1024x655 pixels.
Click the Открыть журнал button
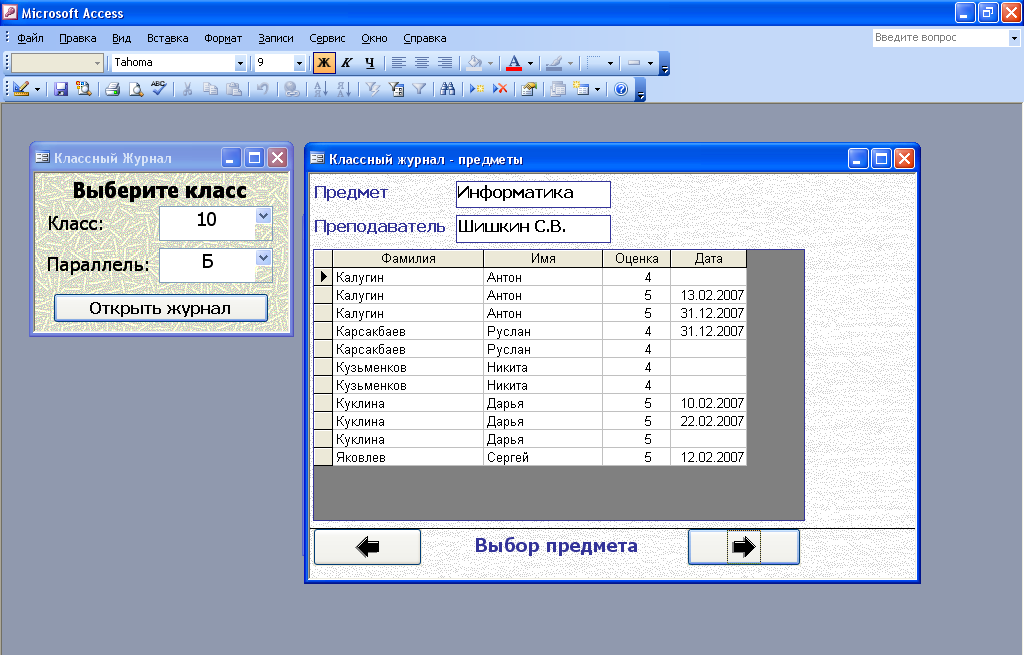161,308
